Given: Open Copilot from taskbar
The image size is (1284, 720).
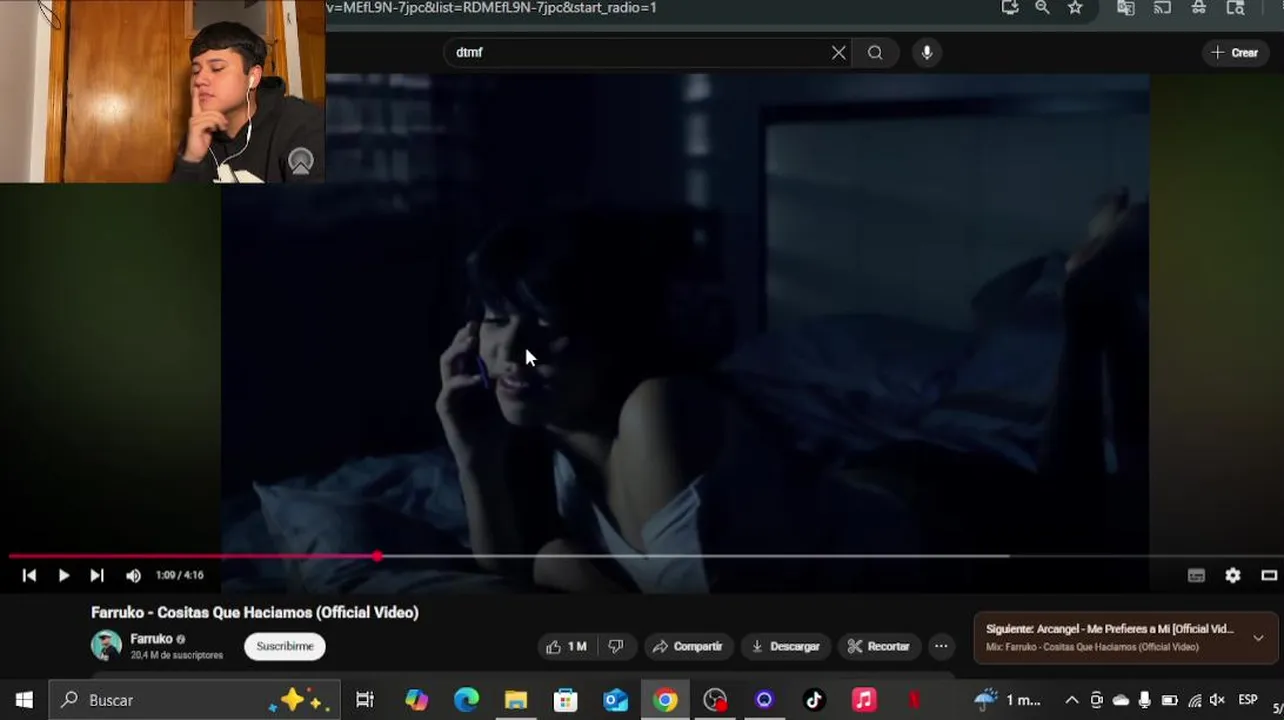Looking at the screenshot, I should tap(416, 700).
